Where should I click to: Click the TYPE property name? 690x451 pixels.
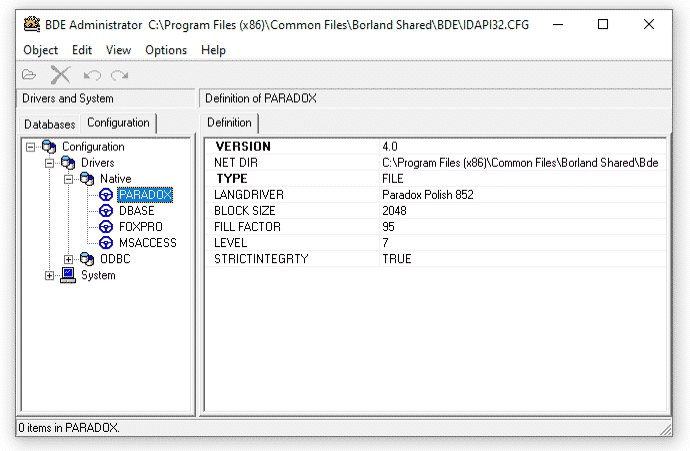click(232, 179)
